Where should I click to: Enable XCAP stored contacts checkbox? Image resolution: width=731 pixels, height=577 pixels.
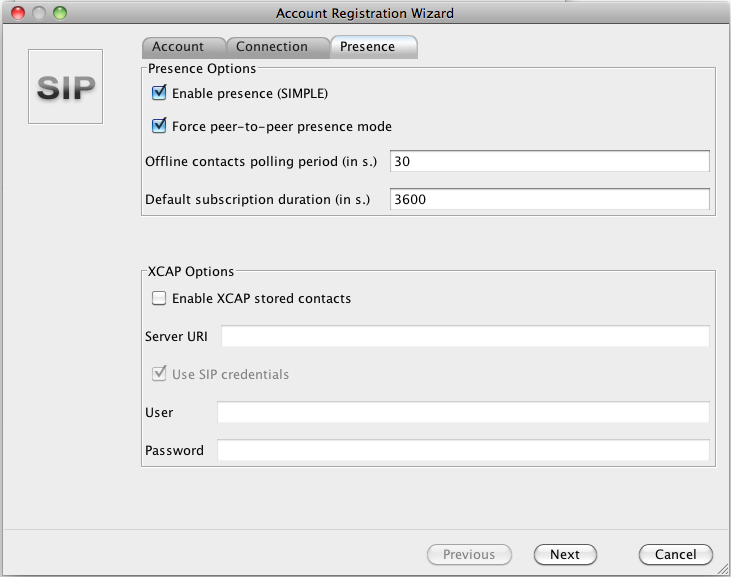click(159, 298)
